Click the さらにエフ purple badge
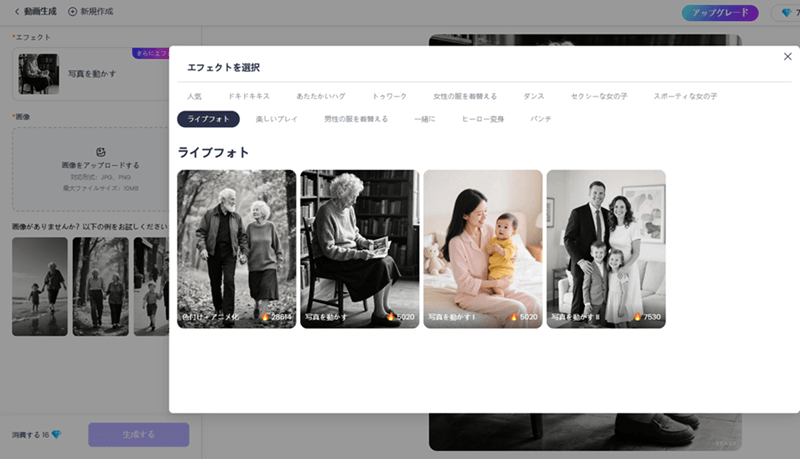Screen dimensions: 800x459 [151, 53]
